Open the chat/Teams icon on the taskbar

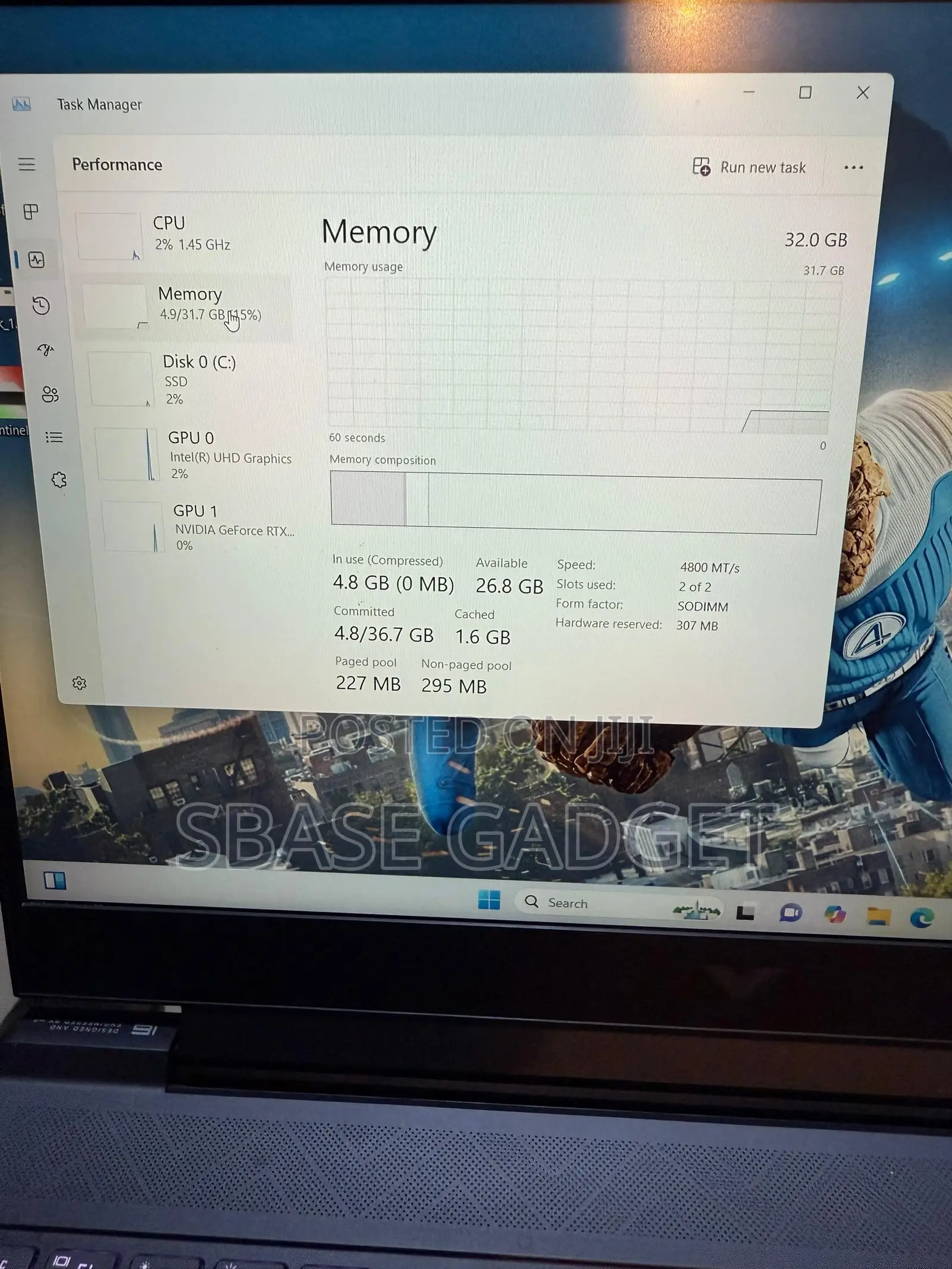click(x=791, y=913)
